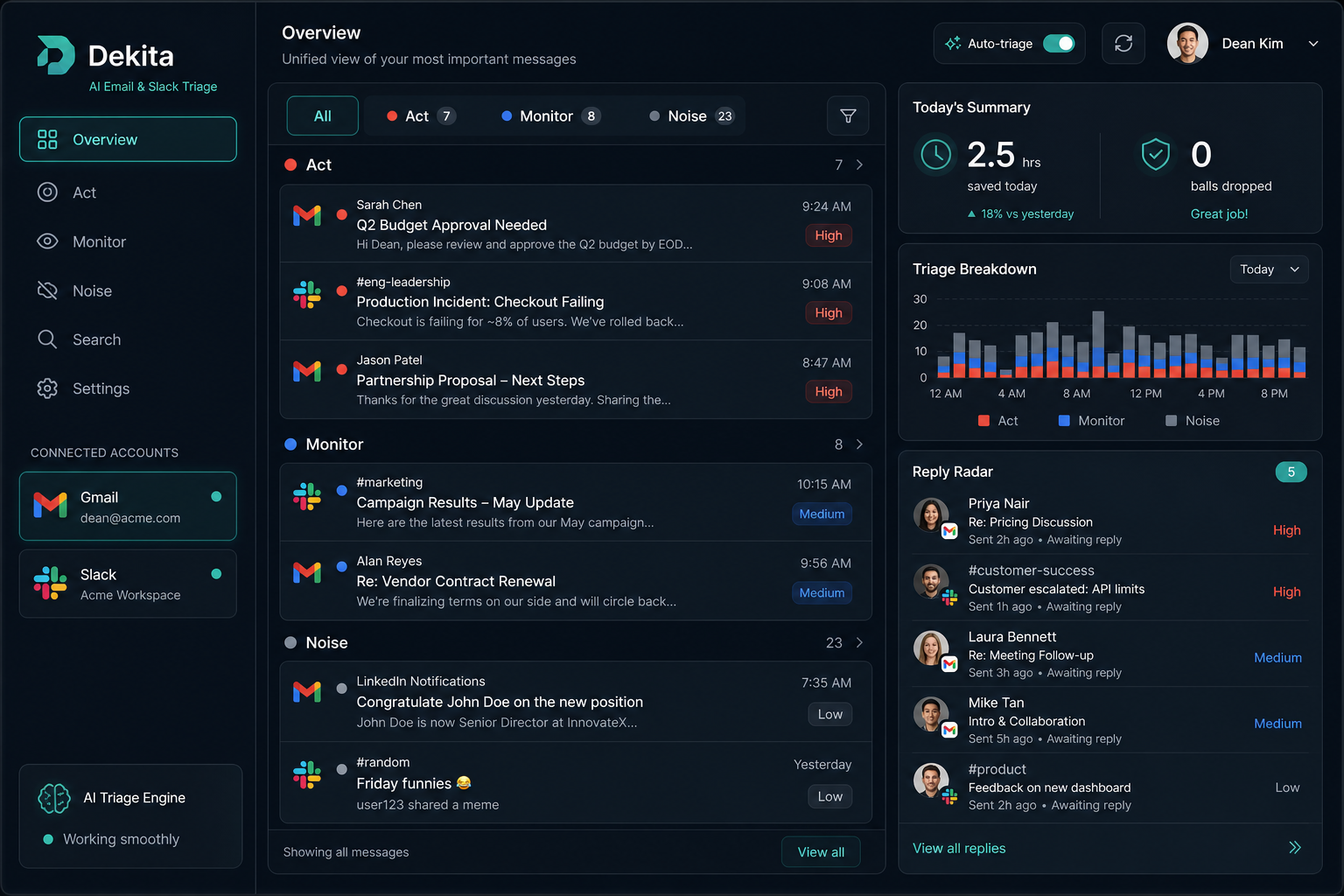Click Gmail icon on Partnership Proposal message
The width and height of the screenshot is (1344, 896).
307,371
